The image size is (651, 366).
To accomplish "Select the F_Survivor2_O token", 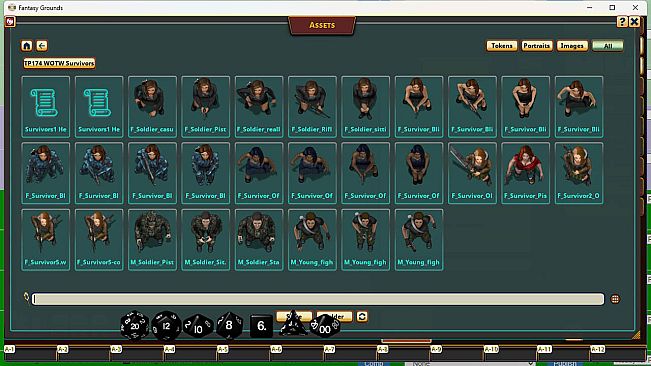I will [579, 173].
